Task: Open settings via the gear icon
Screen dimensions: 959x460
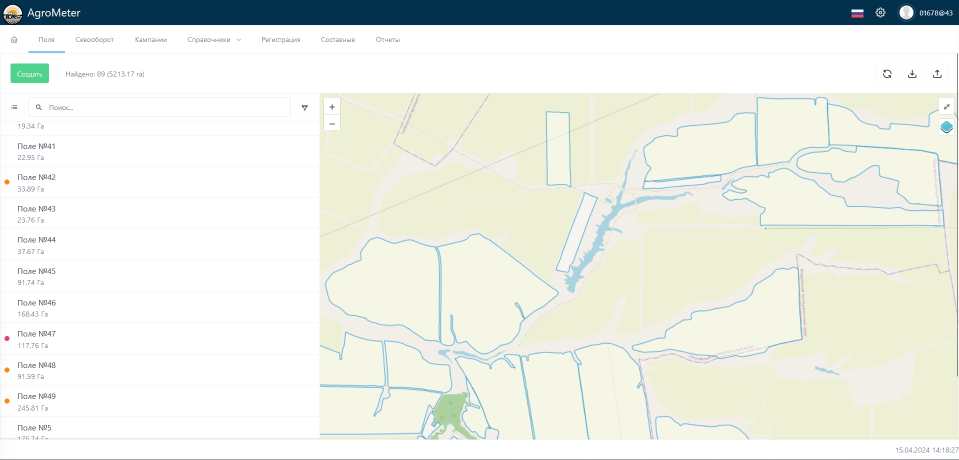Action: pos(880,12)
